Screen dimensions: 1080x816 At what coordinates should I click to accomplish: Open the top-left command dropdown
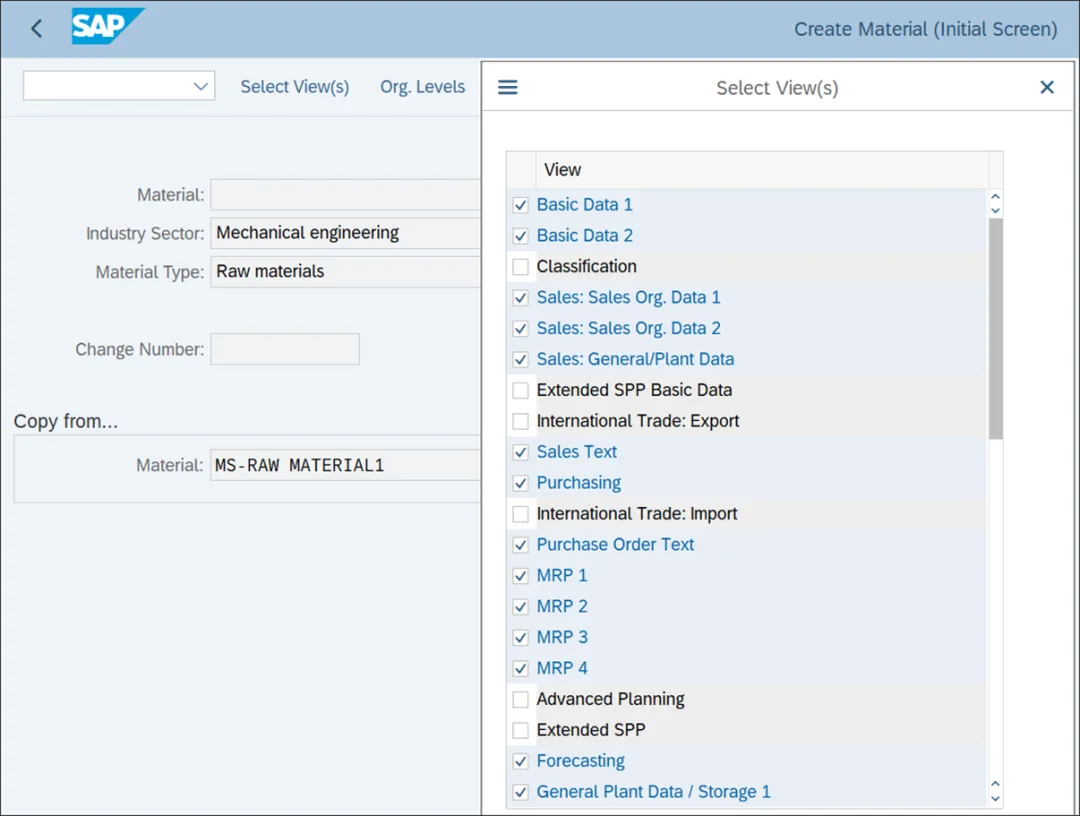119,87
